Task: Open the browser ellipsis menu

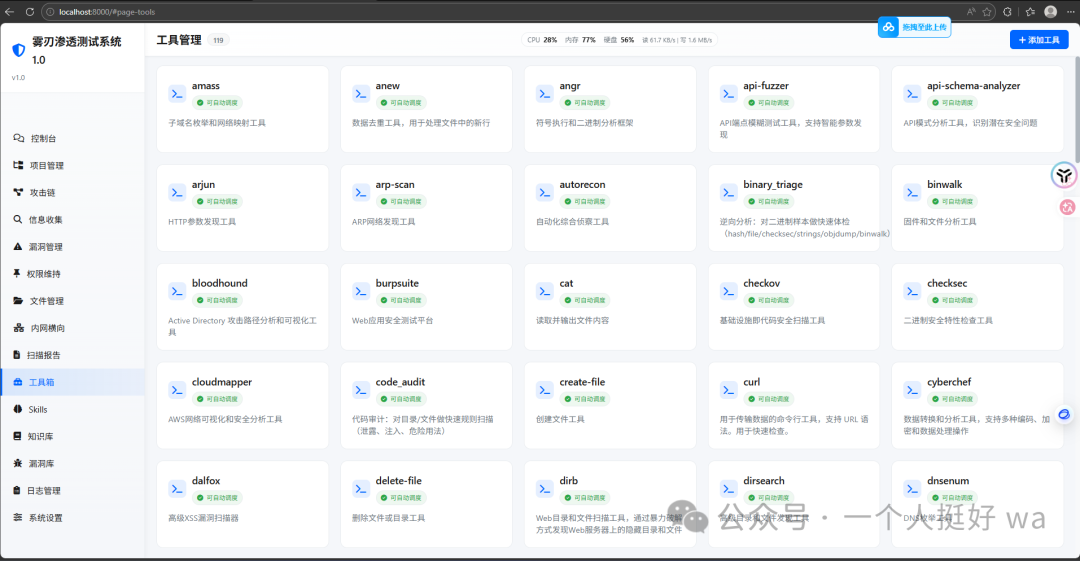Action: (1071, 12)
